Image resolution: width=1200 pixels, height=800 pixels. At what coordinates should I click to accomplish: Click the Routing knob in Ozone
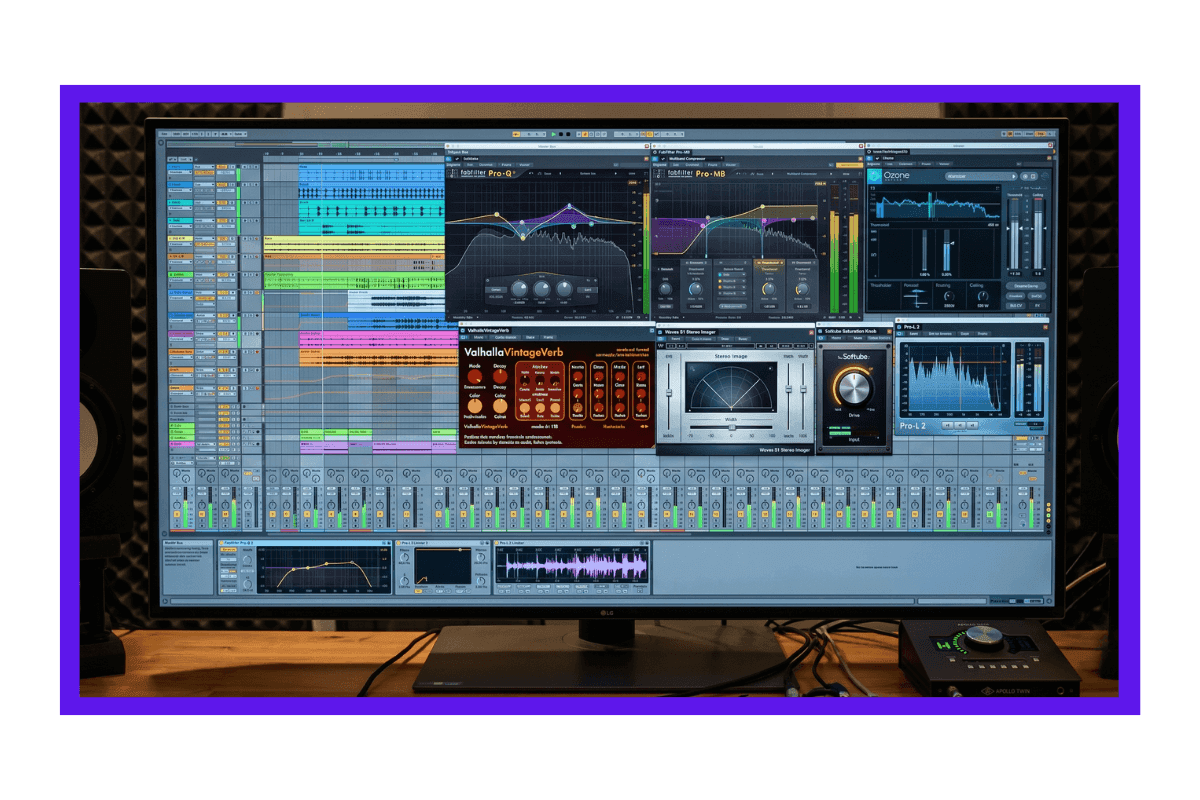948,296
